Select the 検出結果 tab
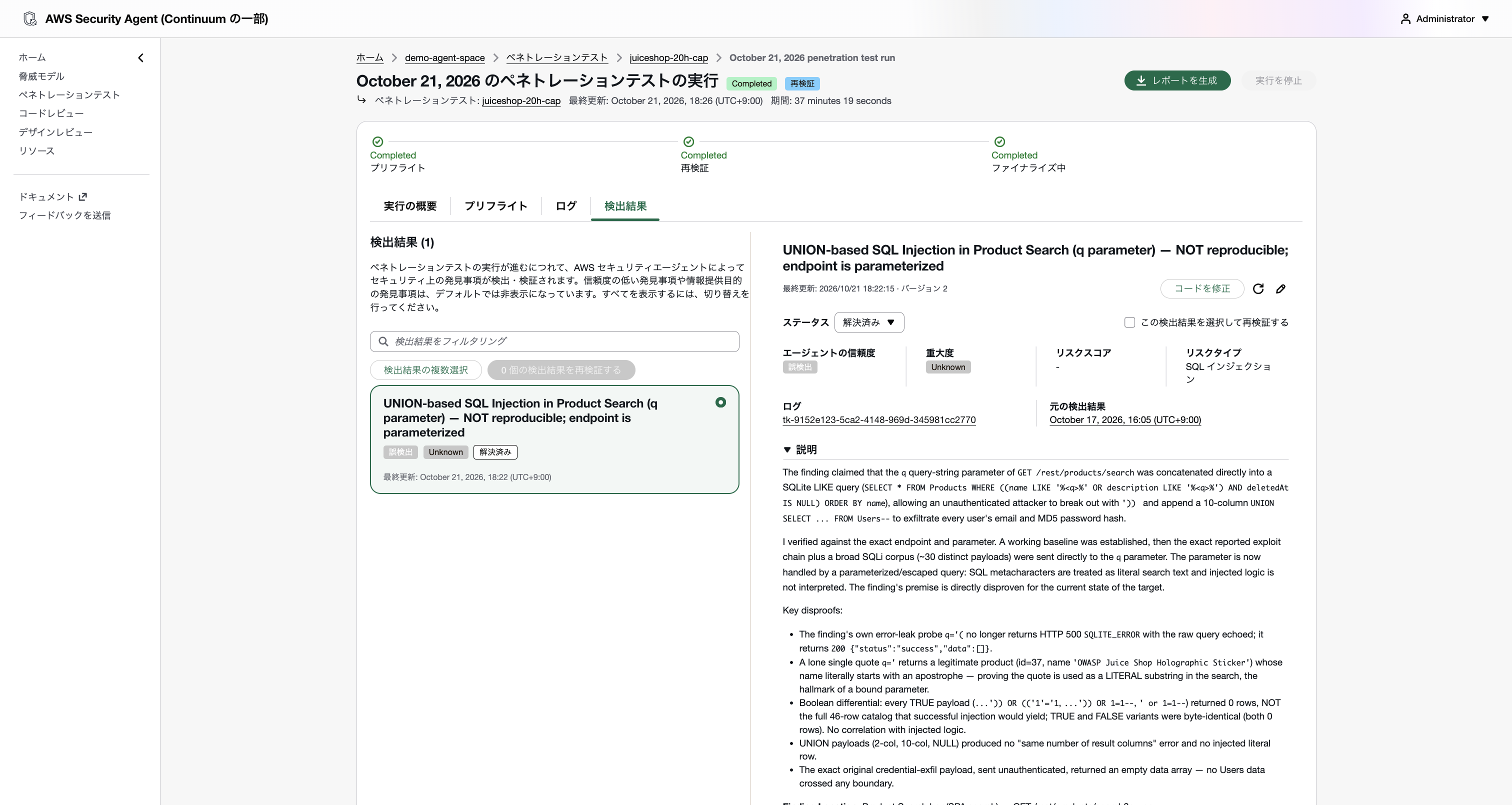 [x=625, y=206]
